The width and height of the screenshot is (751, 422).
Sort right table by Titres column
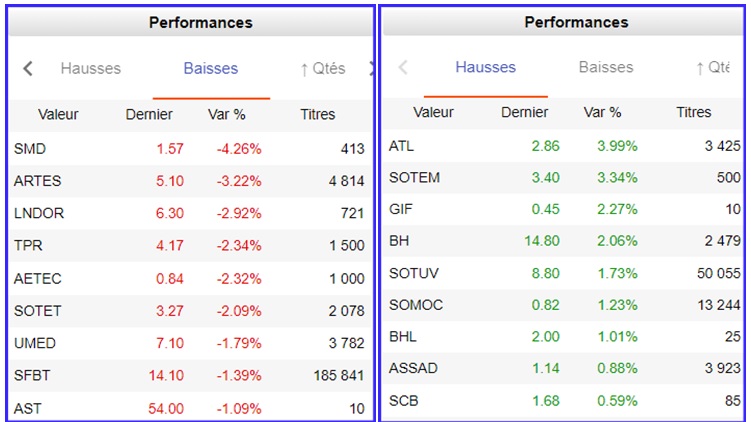click(x=694, y=113)
